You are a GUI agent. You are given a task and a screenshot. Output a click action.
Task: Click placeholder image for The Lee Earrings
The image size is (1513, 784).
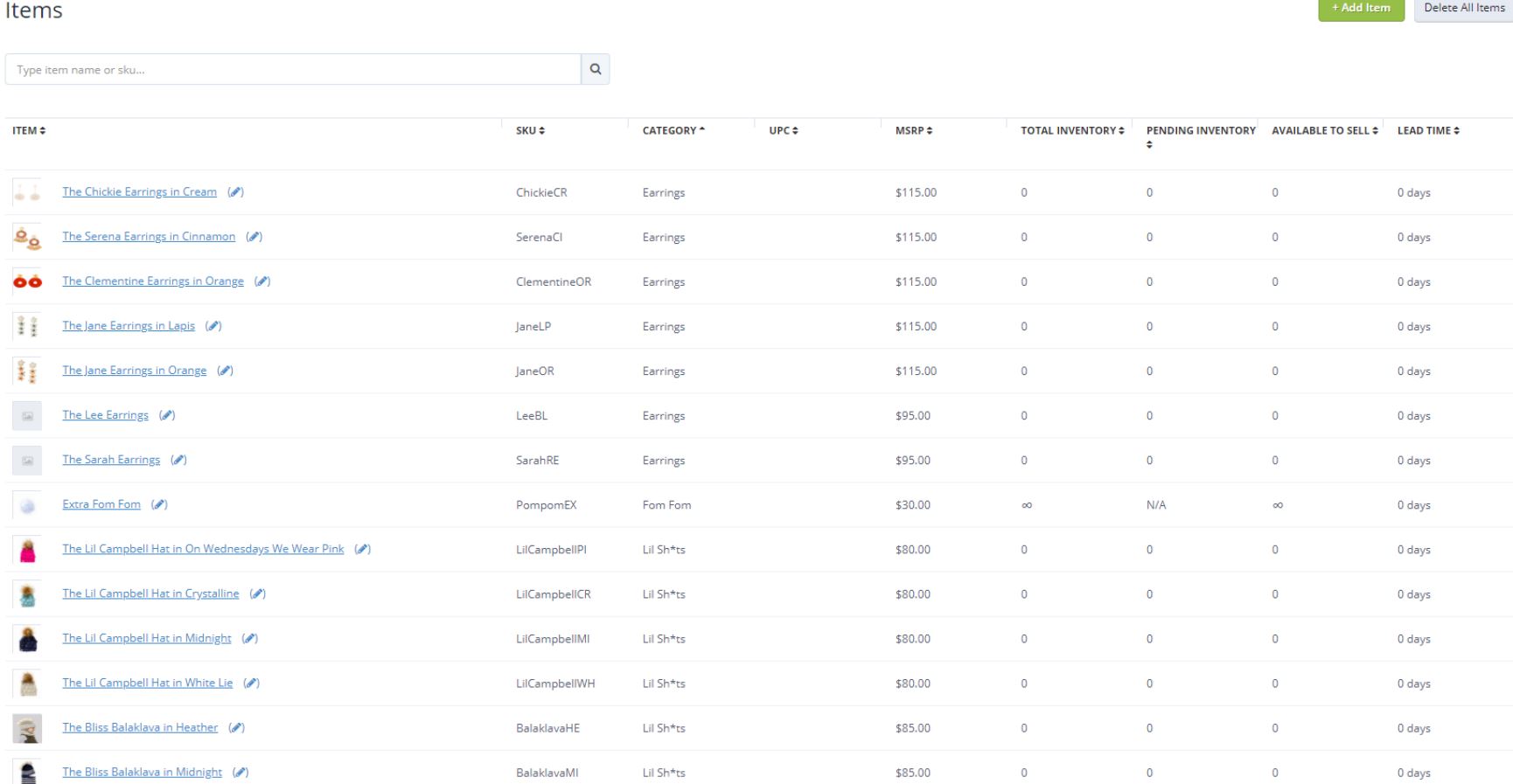[27, 415]
